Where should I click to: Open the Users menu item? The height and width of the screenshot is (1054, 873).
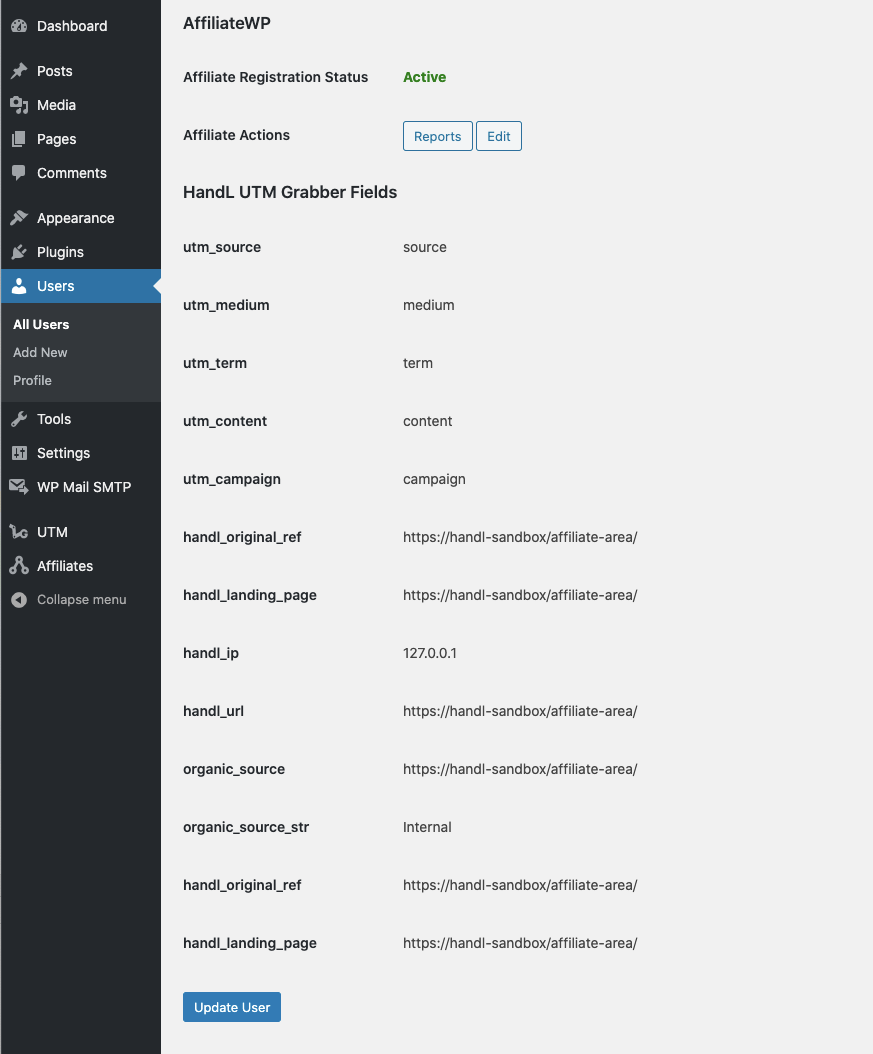56,286
